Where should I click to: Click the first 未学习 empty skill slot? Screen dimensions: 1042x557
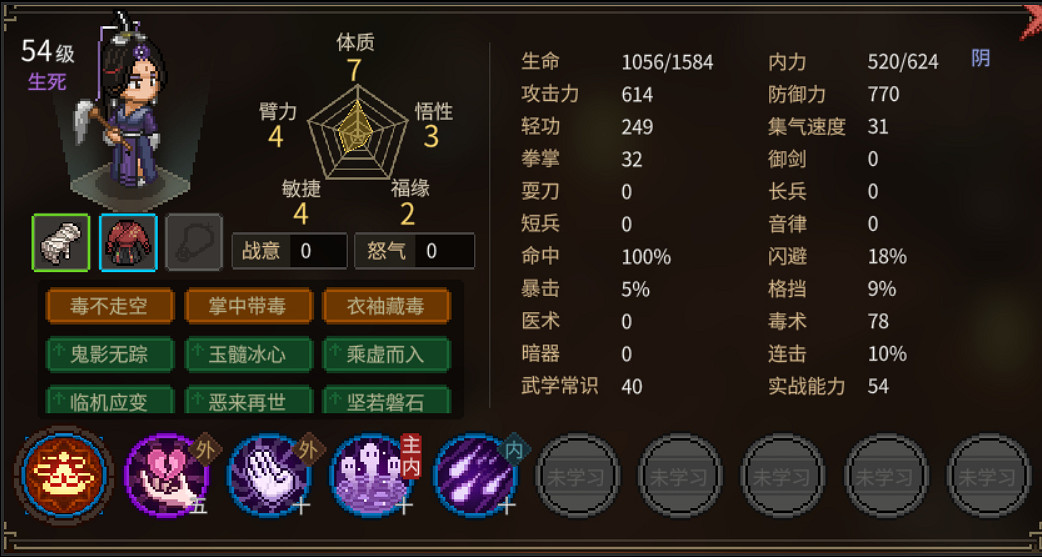577,475
